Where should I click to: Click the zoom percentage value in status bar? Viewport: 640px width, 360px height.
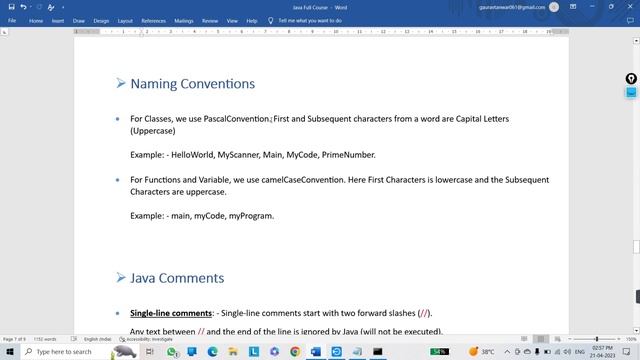631,339
